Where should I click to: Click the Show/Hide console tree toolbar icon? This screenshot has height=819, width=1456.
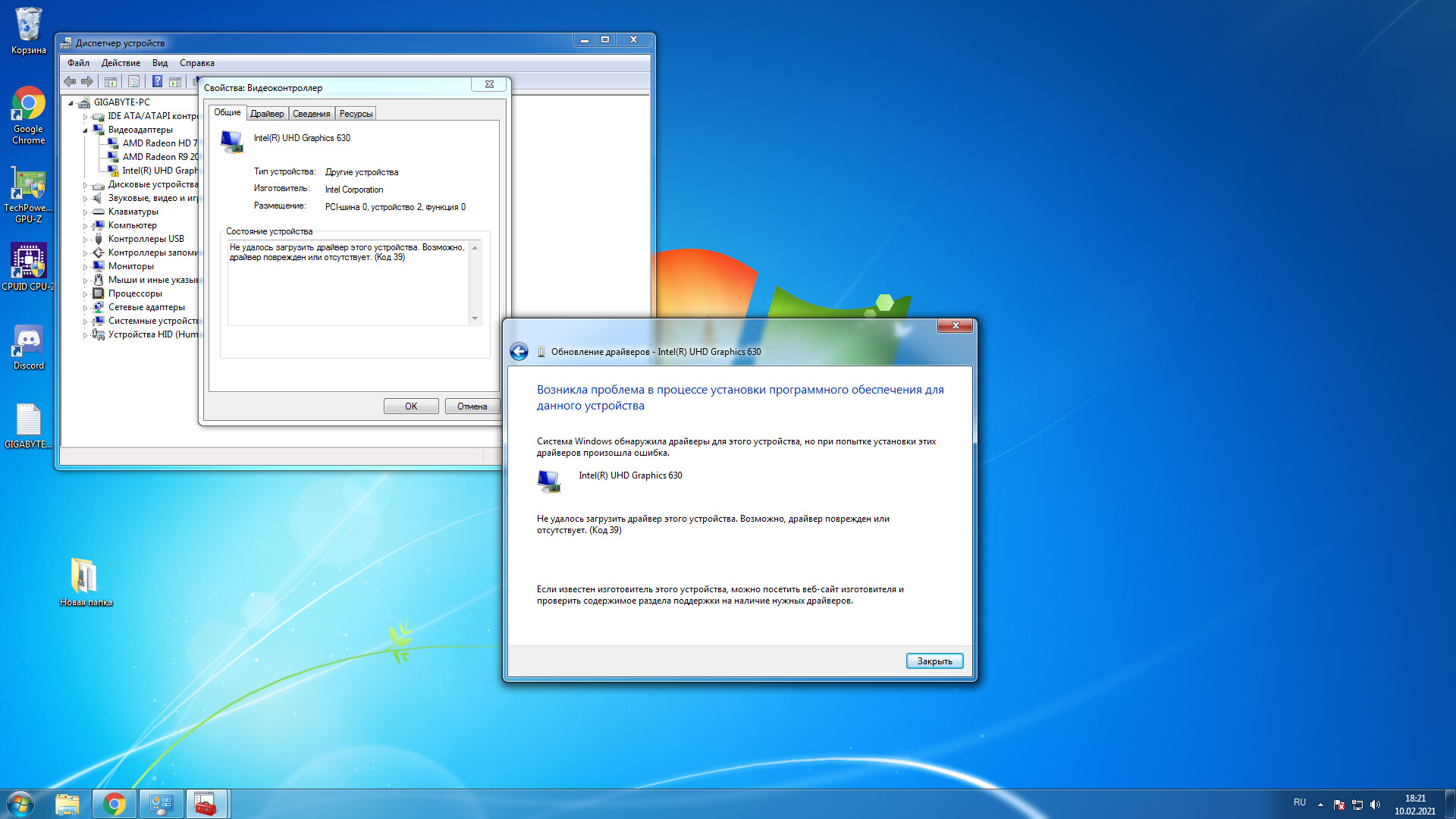pos(111,81)
